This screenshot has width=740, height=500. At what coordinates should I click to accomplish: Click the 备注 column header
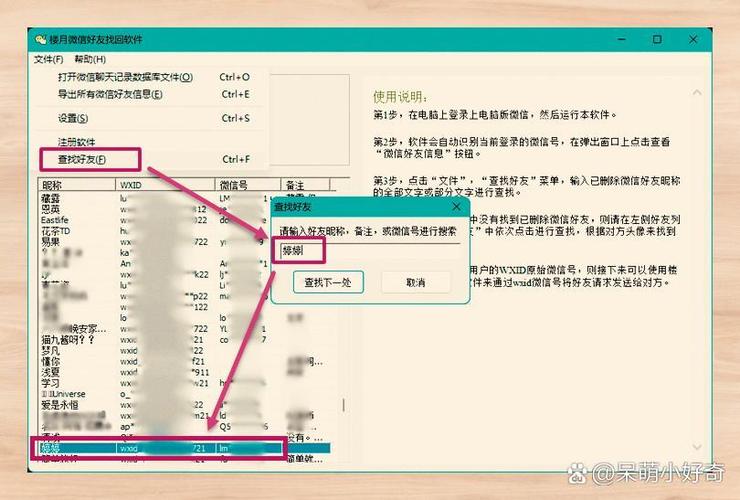pos(305,185)
